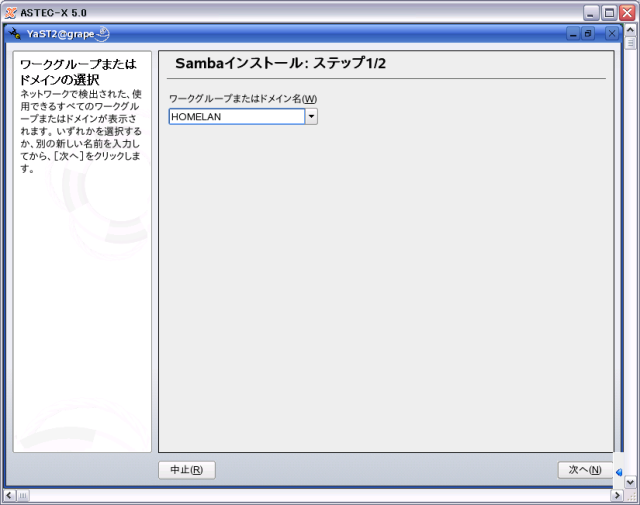Click the HOMELAN workgroup name input field
The width and height of the screenshot is (640, 505).
click(x=237, y=117)
